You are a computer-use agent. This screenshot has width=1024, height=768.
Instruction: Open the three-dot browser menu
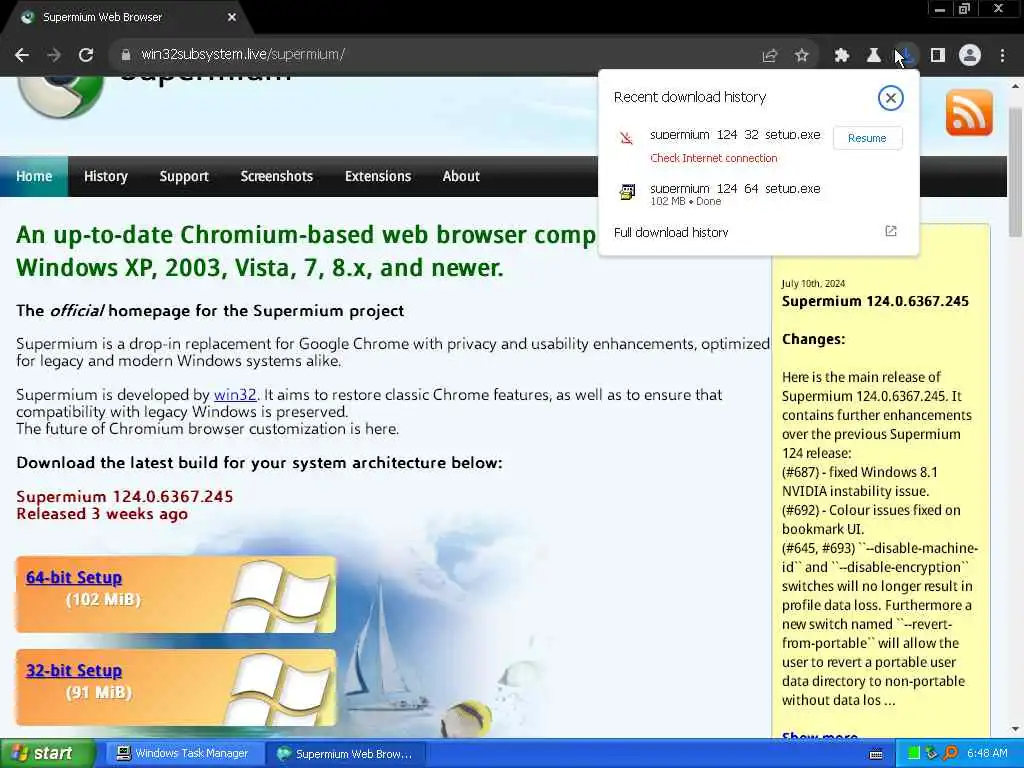coord(1002,56)
